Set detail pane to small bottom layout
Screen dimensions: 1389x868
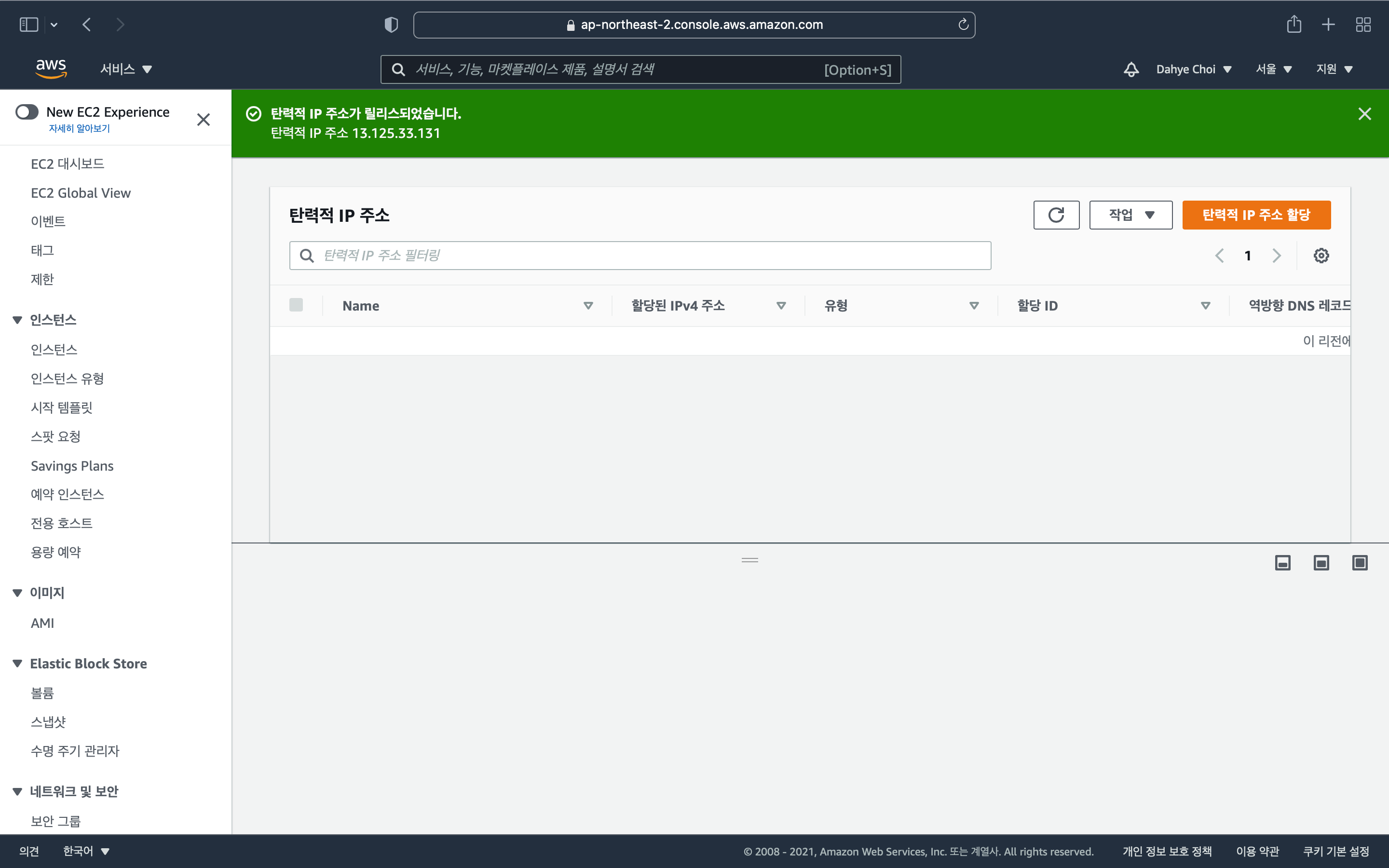pyautogui.click(x=1283, y=563)
